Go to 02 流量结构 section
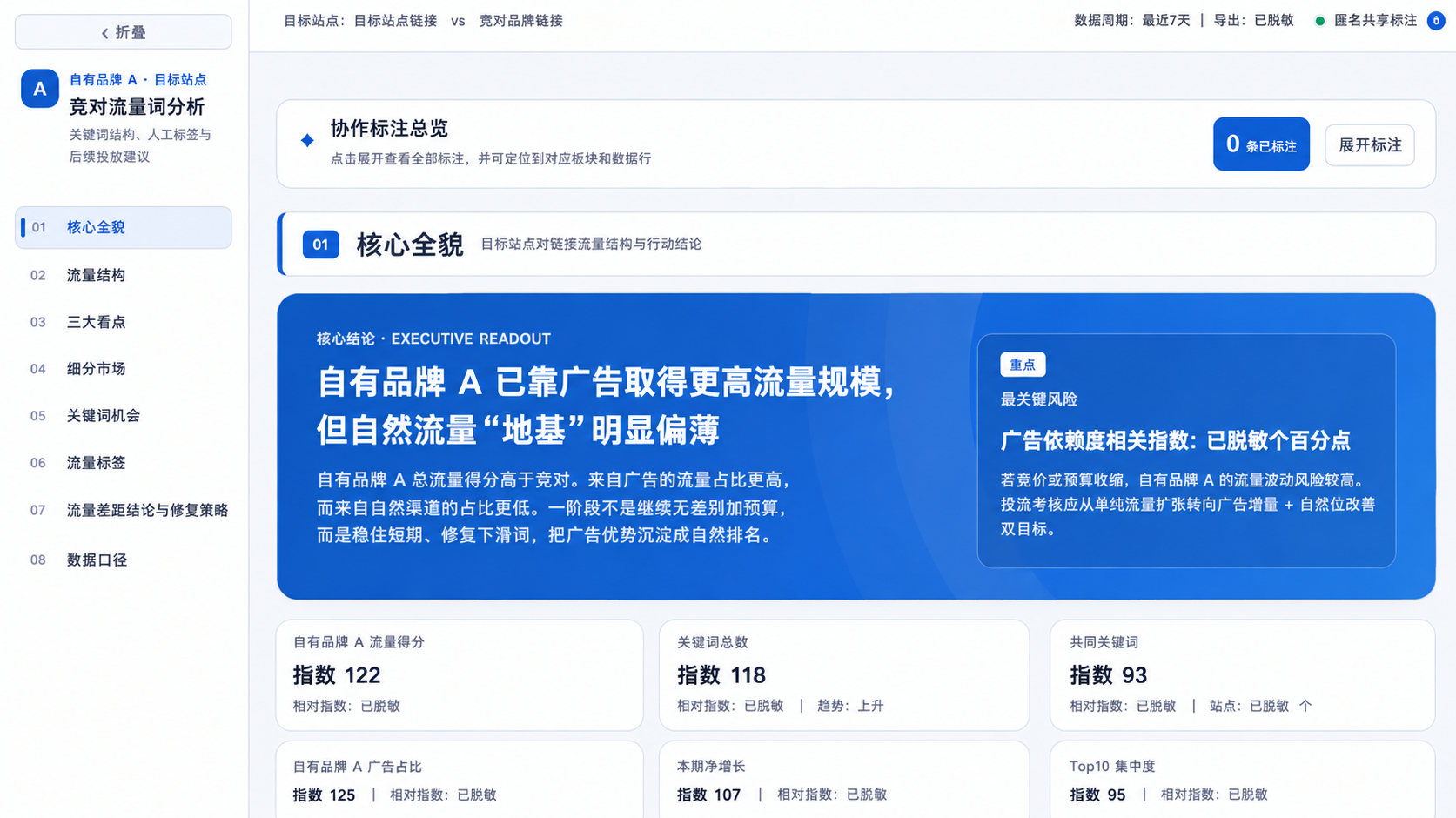 [124, 275]
